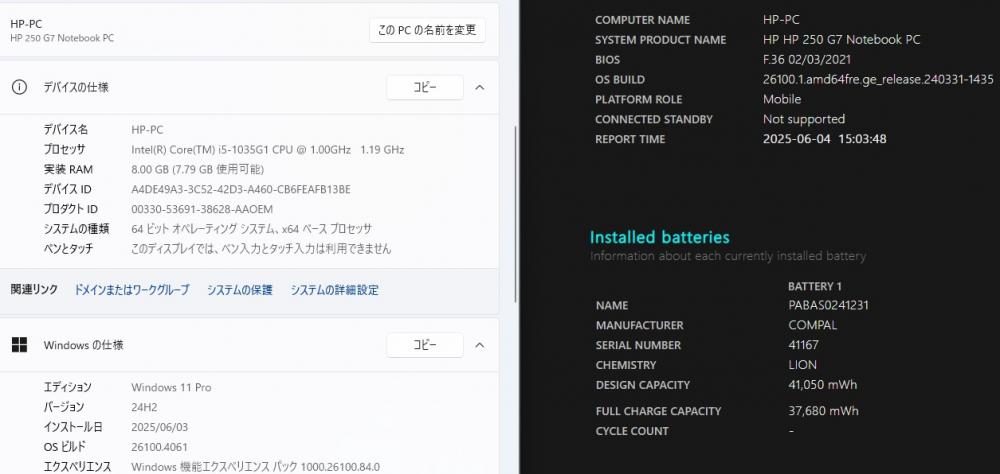This screenshot has height=474, width=1000.
Task: Select computer name HP-PC in battery report
Action: [781, 20]
